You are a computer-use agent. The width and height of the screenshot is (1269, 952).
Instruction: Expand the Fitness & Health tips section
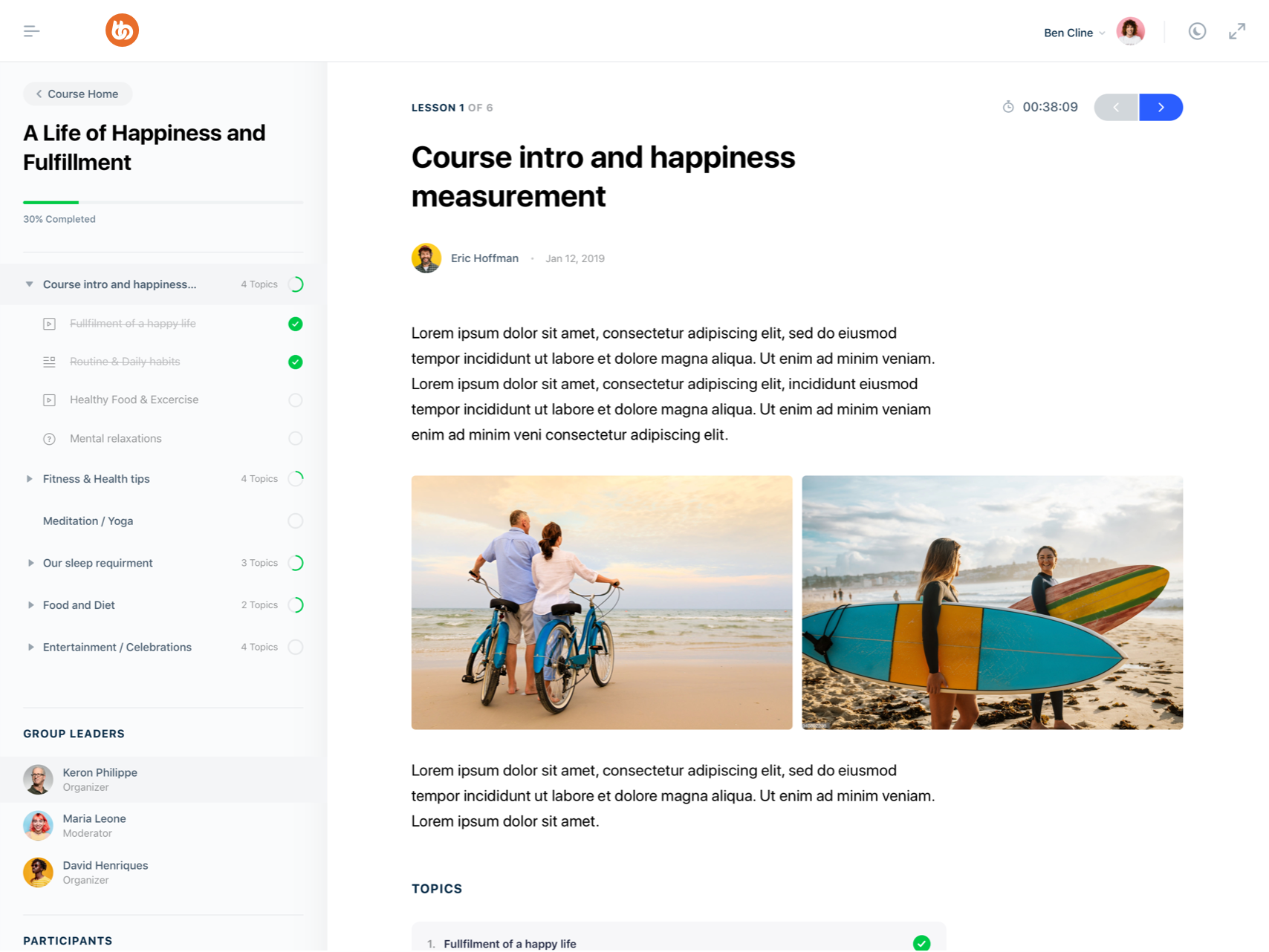pyautogui.click(x=30, y=479)
